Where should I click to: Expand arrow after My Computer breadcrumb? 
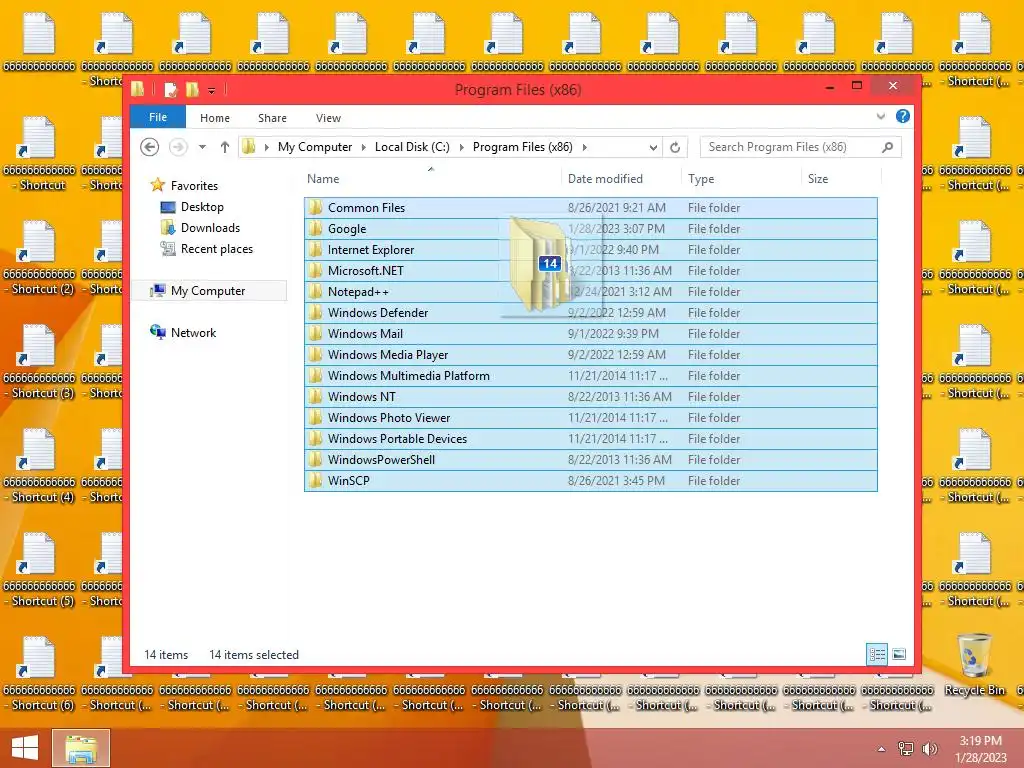(x=364, y=148)
